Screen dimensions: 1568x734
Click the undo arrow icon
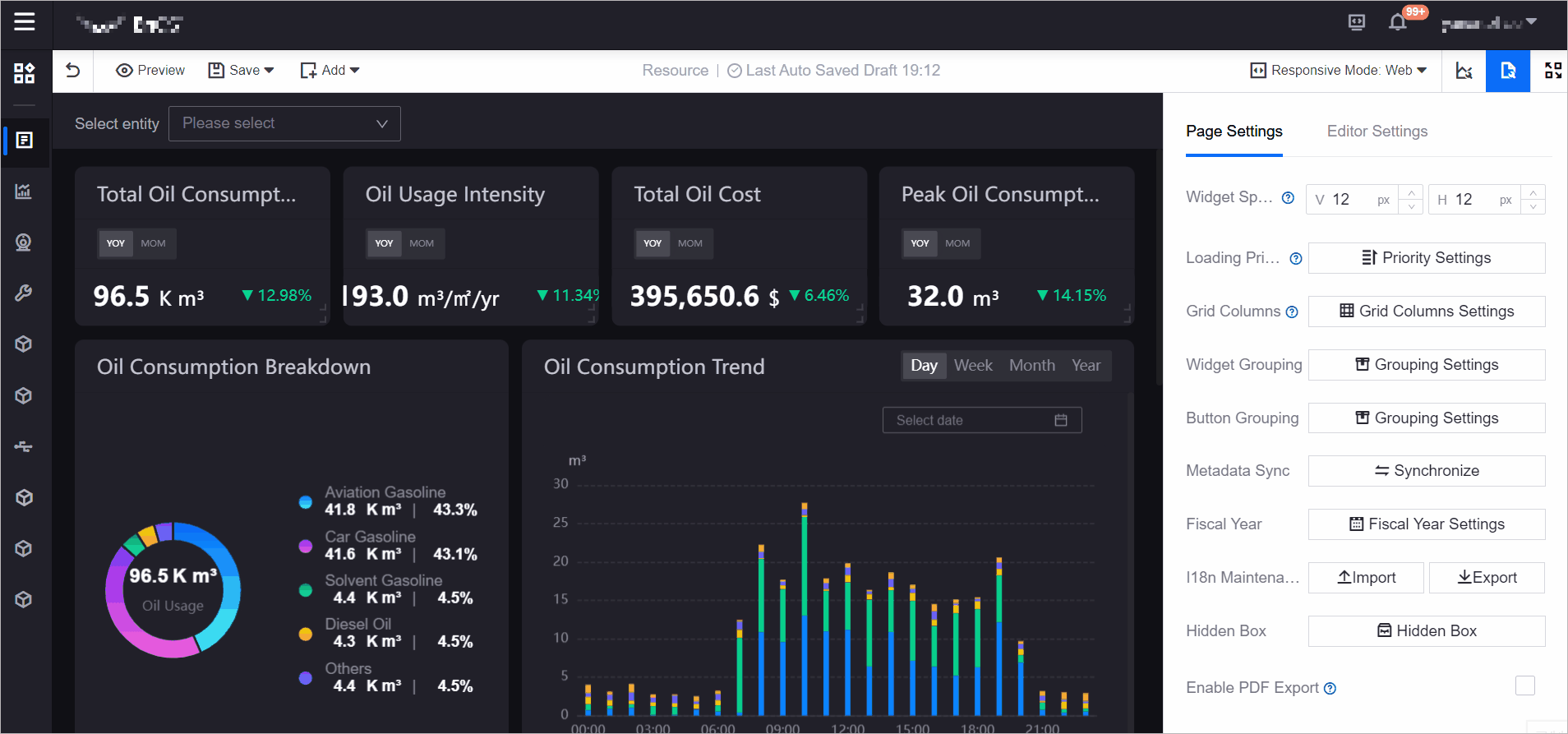coord(73,71)
